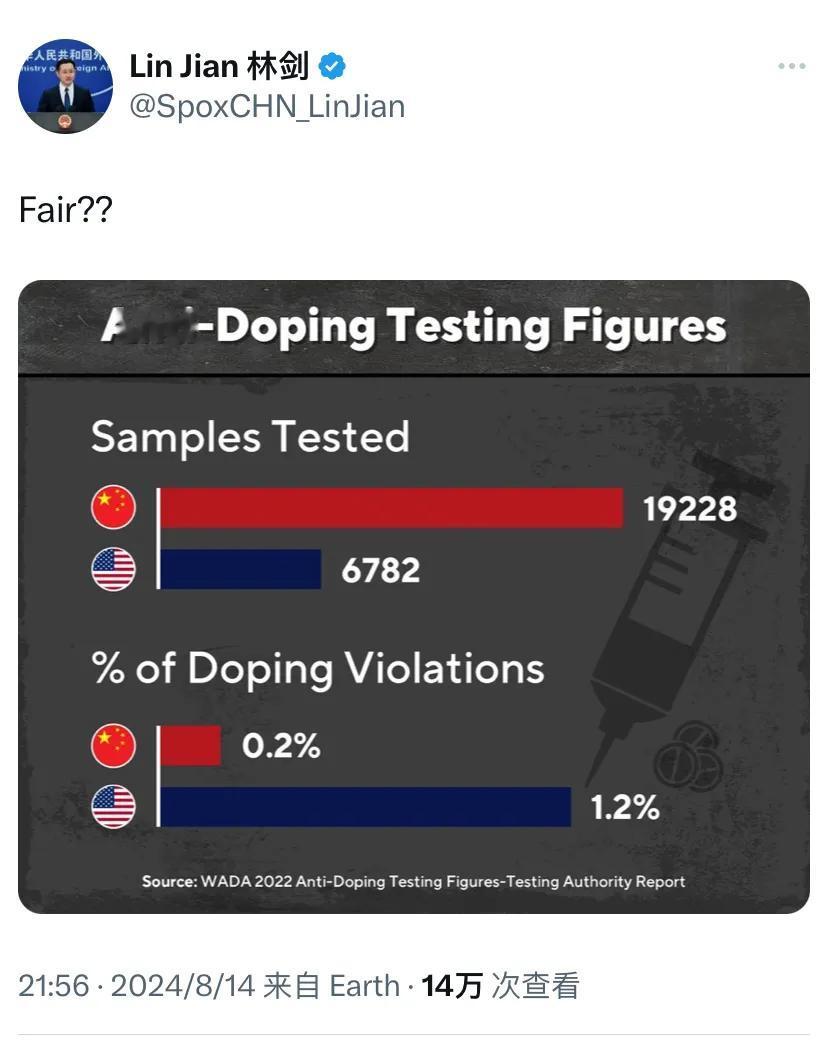Viewport: 828px width, 1042px height.
Task: View the 14万 次查看 view count
Action: (501, 986)
